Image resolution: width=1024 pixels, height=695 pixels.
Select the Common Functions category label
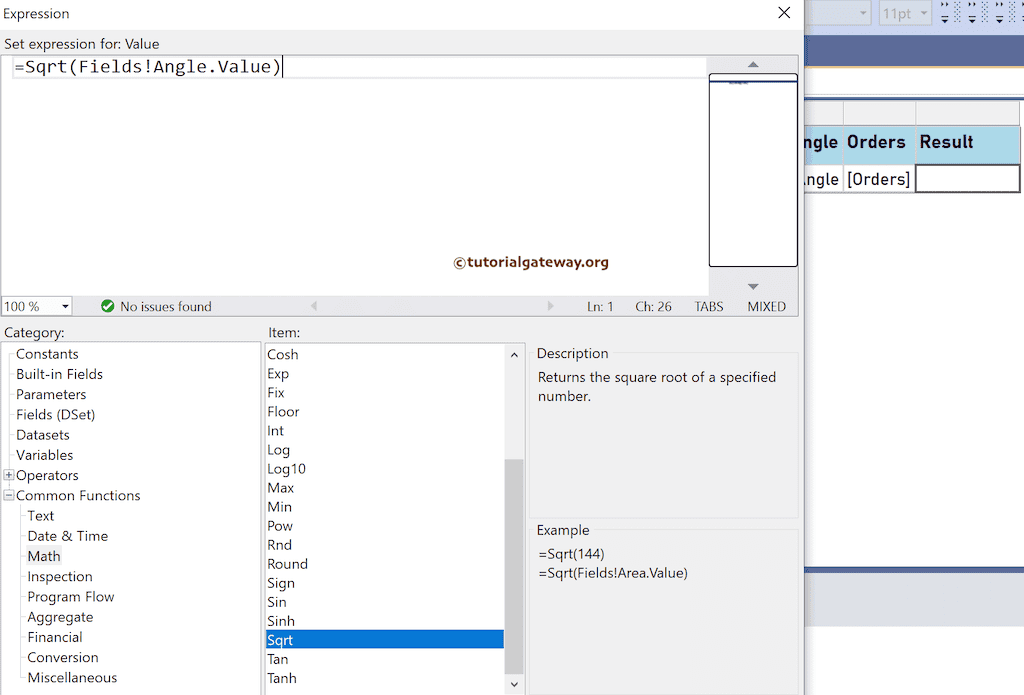[x=78, y=496]
